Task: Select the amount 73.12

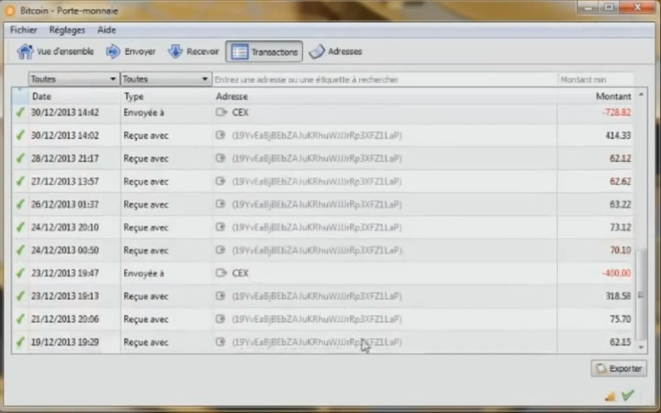Action: click(620, 227)
